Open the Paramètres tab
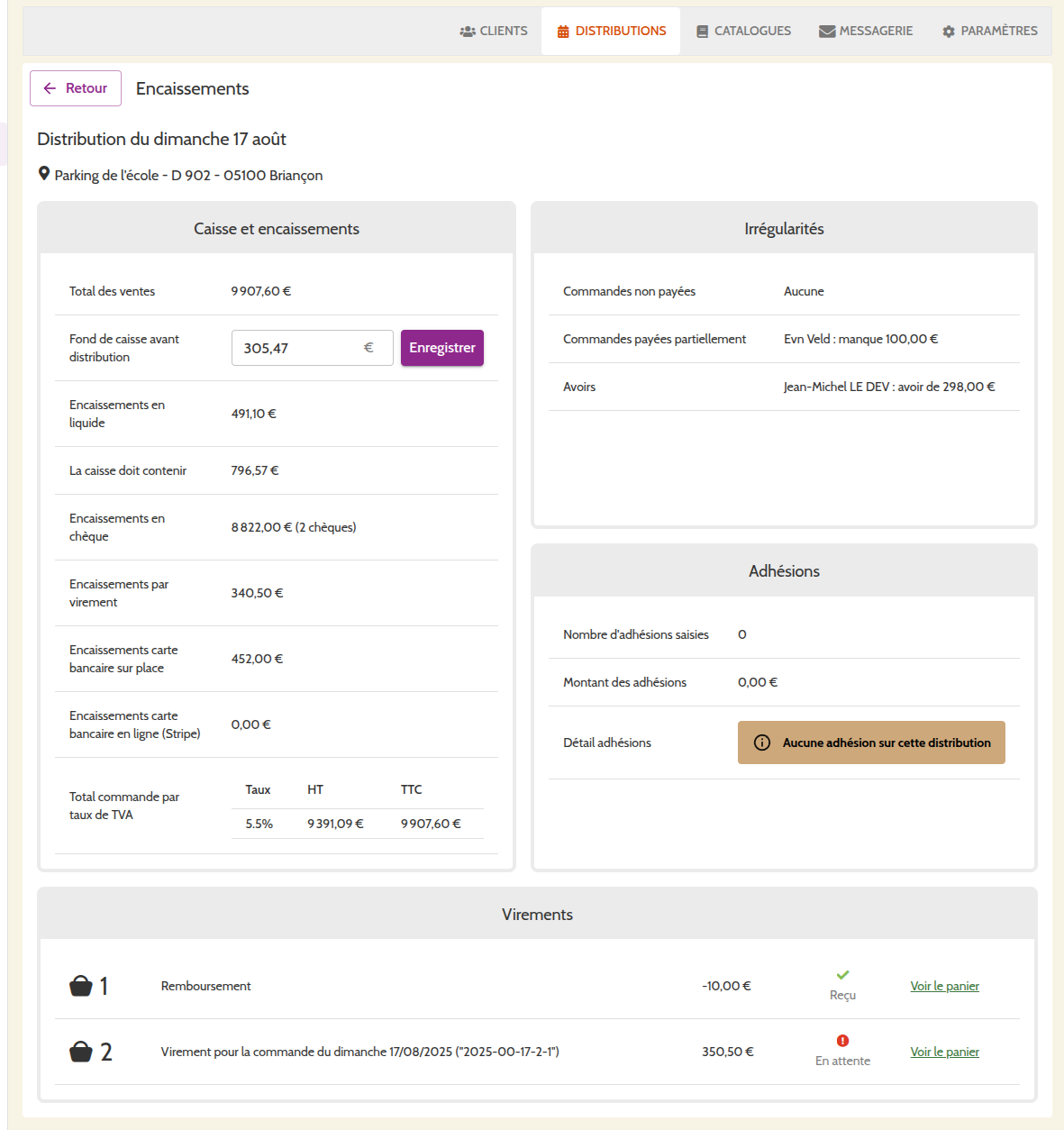 point(989,32)
